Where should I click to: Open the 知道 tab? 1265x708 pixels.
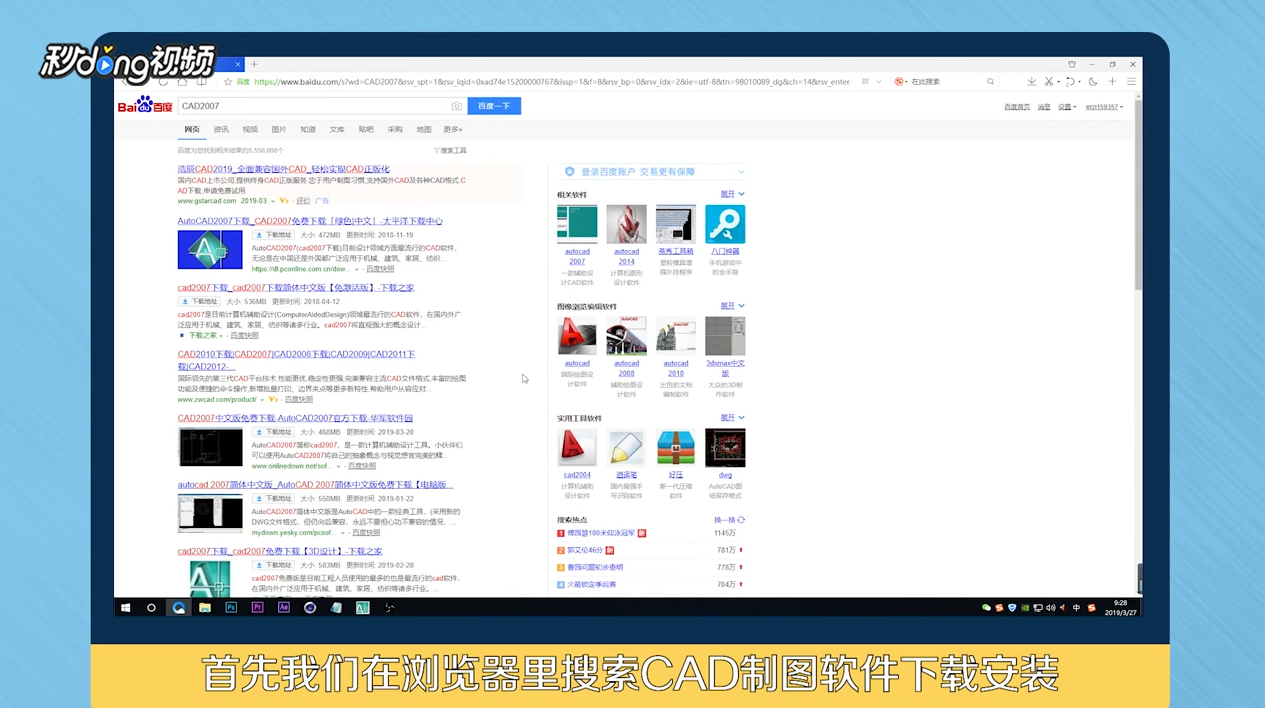click(308, 130)
